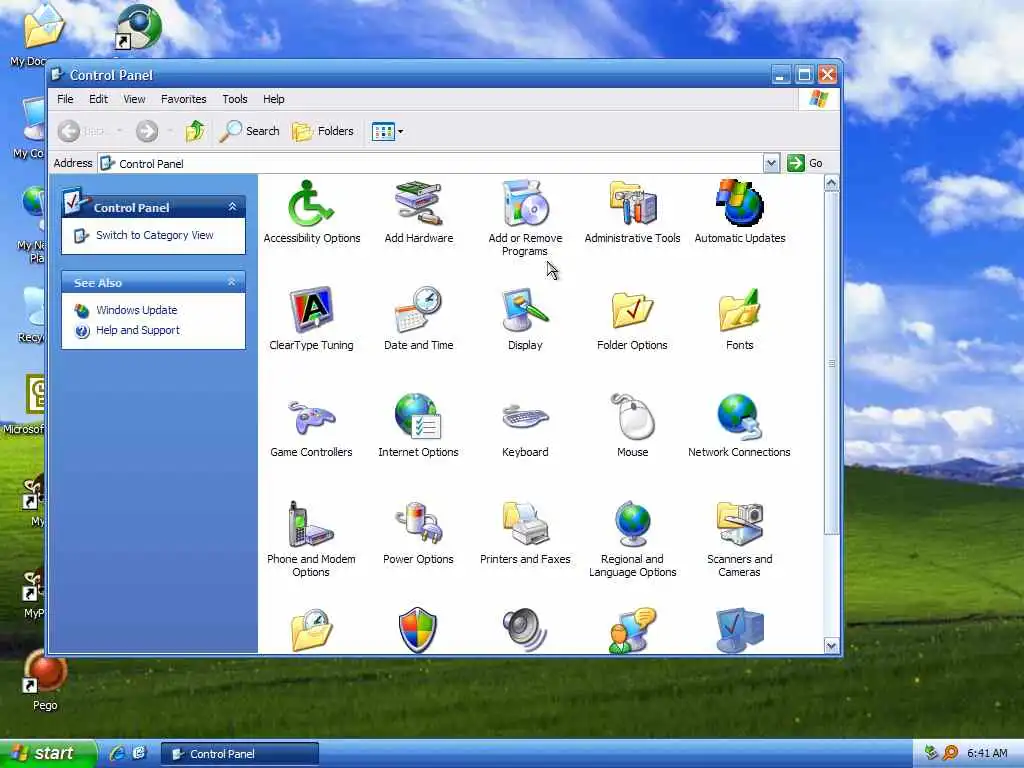Click the scrollbar up arrow
Image resolution: width=1024 pixels, height=768 pixels.
click(x=831, y=183)
